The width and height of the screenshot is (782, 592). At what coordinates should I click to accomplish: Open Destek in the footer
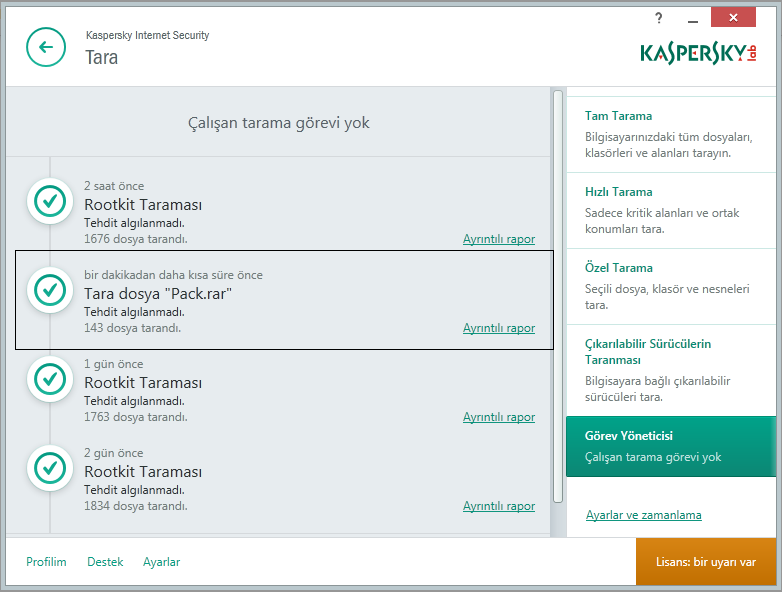[x=105, y=562]
